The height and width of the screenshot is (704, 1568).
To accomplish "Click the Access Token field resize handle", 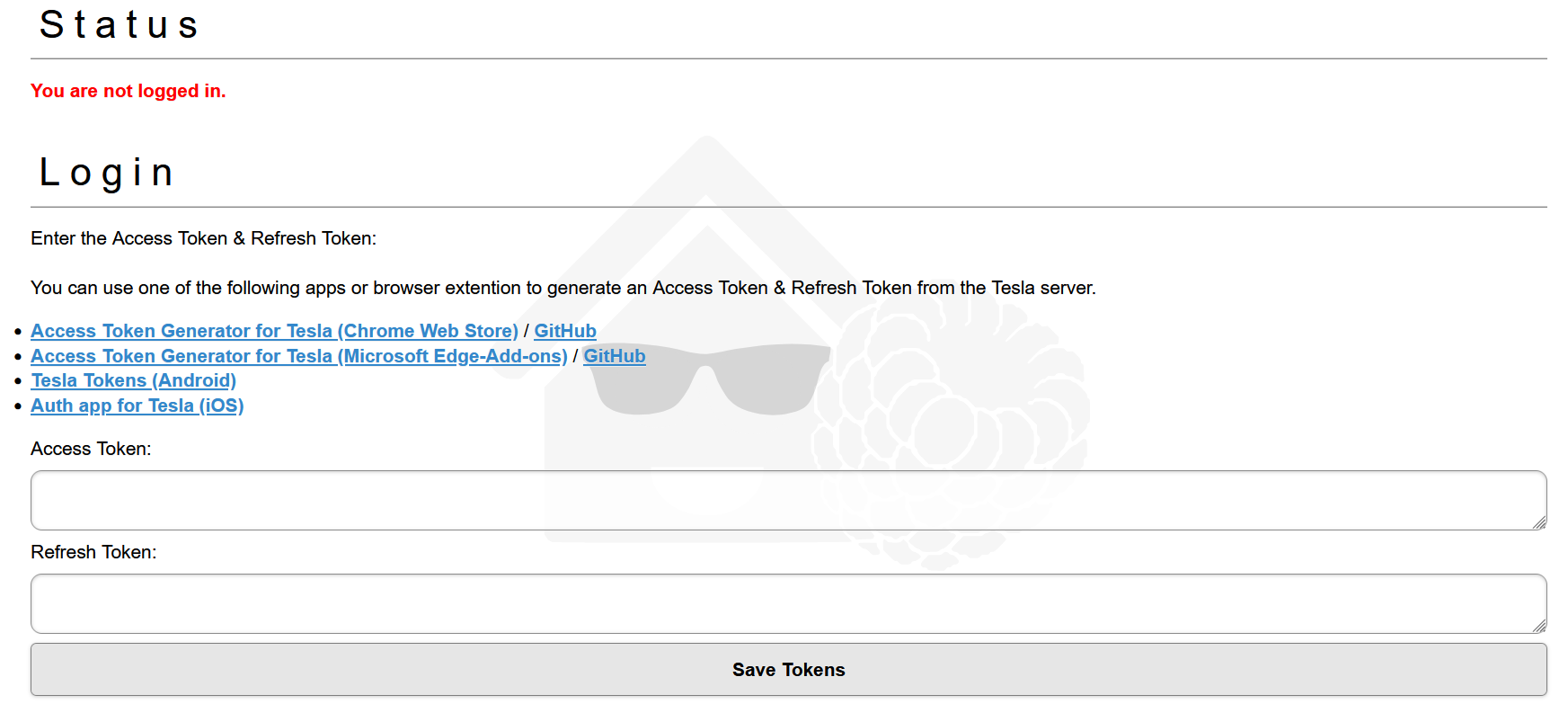I will pos(1539,522).
